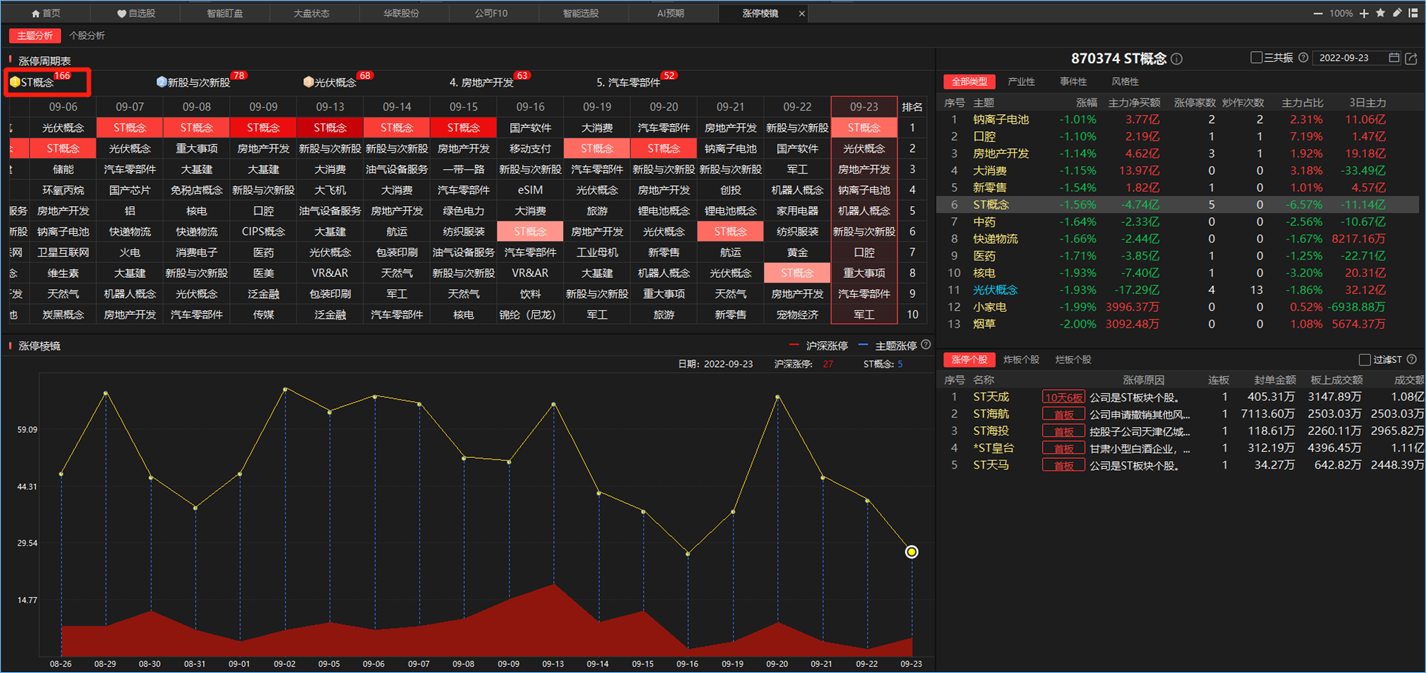Select the 大消费 theme row
1426x673 pixels.
pos(1181,170)
